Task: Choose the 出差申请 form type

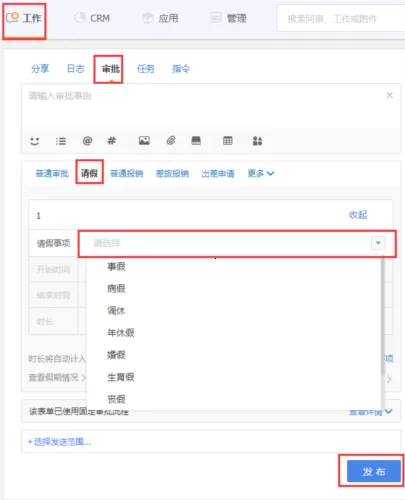Action: click(218, 173)
